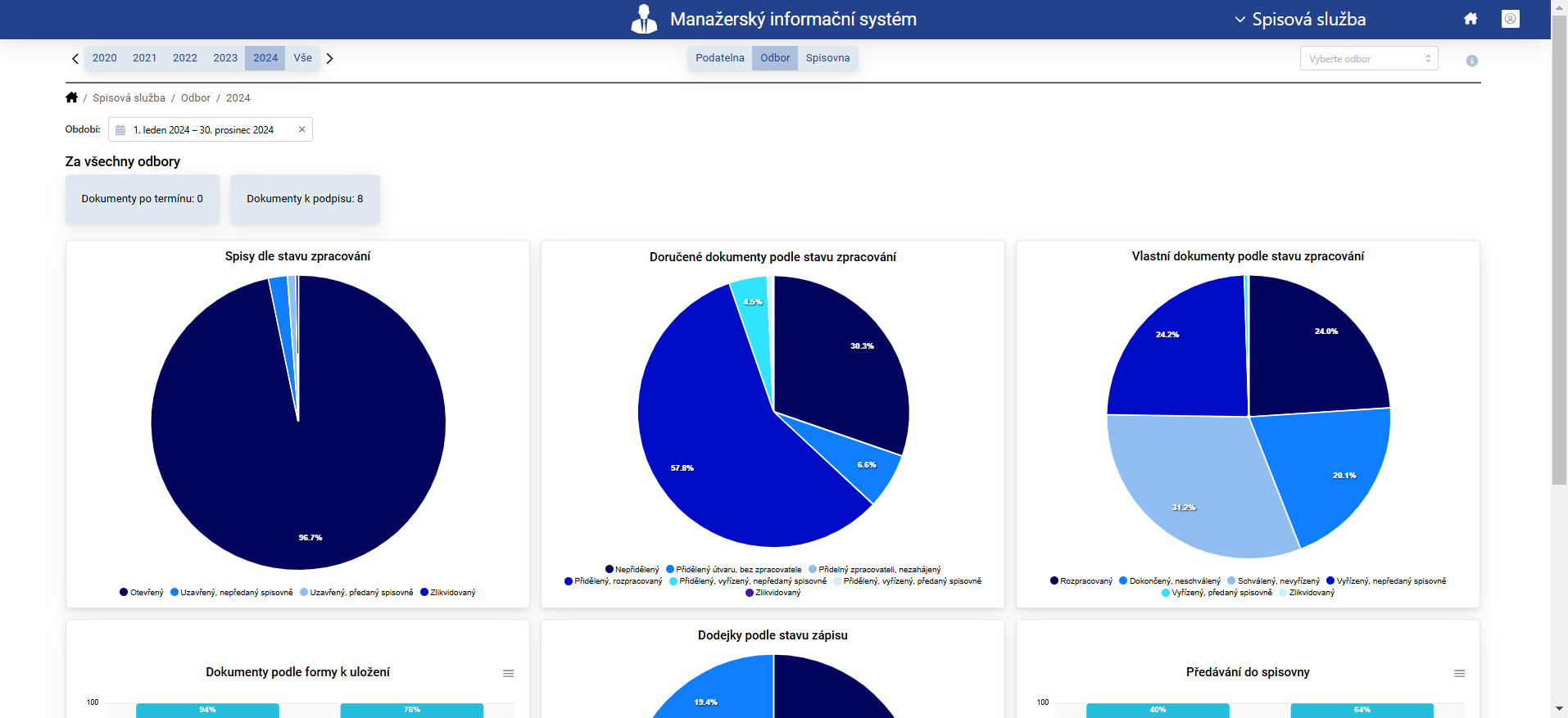Go to next years with right chevron
1568x718 pixels.
(x=329, y=58)
